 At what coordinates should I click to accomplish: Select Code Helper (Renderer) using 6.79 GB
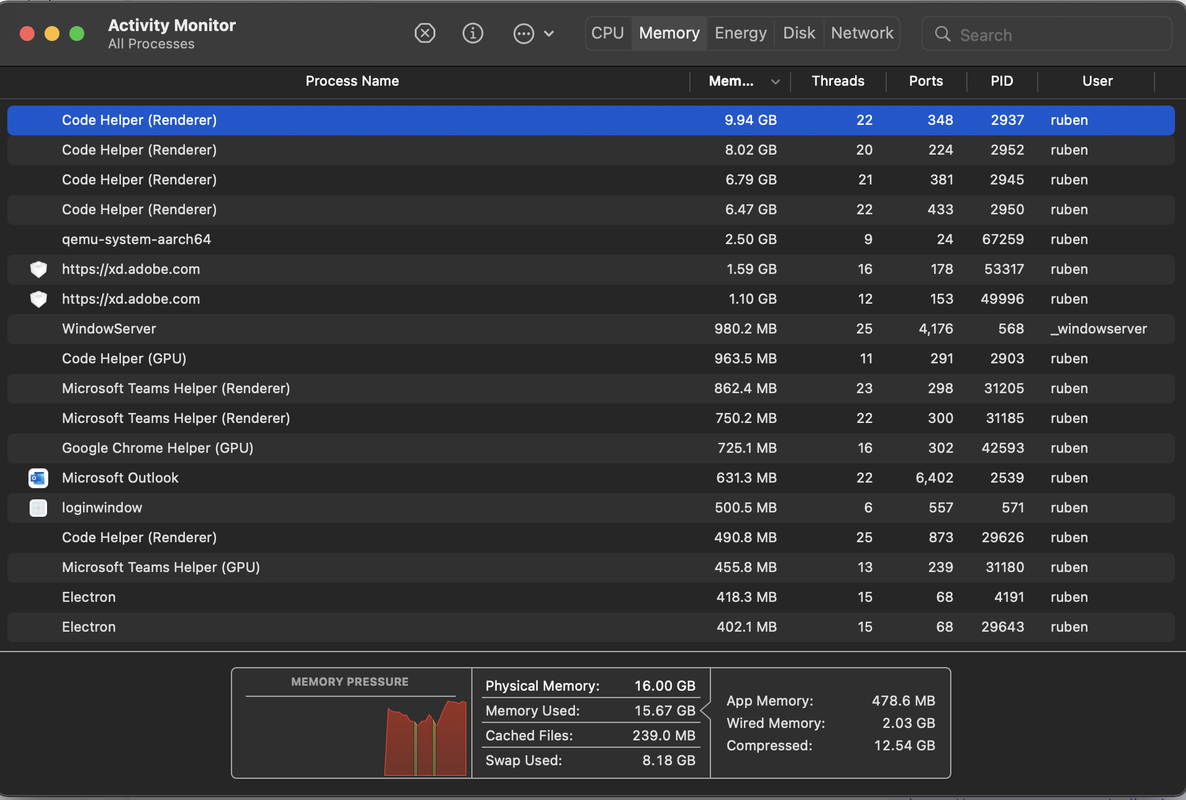(591, 180)
